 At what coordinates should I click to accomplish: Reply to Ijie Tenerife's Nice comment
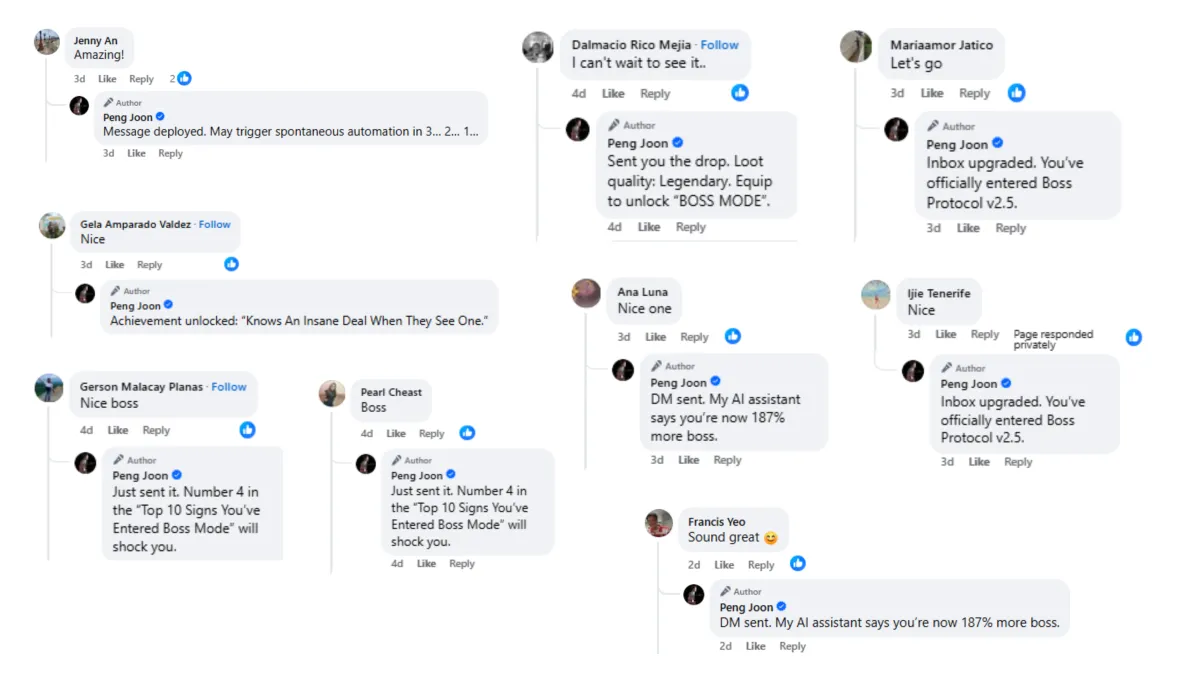[984, 335]
